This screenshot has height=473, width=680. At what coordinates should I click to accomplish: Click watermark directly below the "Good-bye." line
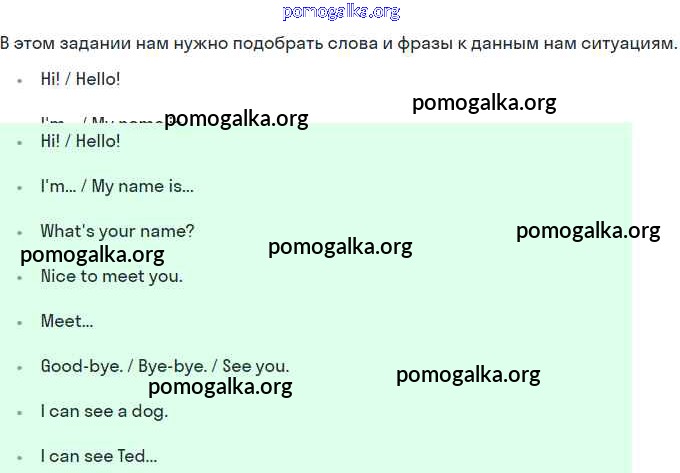coord(220,387)
